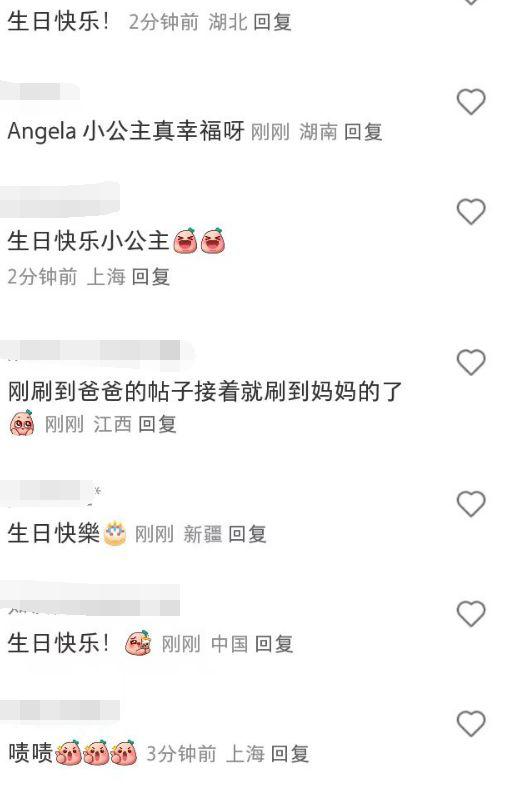Open blurred username above 生日快乐小公主
Image resolution: width=519 pixels, height=787 pixels.
tap(59, 202)
